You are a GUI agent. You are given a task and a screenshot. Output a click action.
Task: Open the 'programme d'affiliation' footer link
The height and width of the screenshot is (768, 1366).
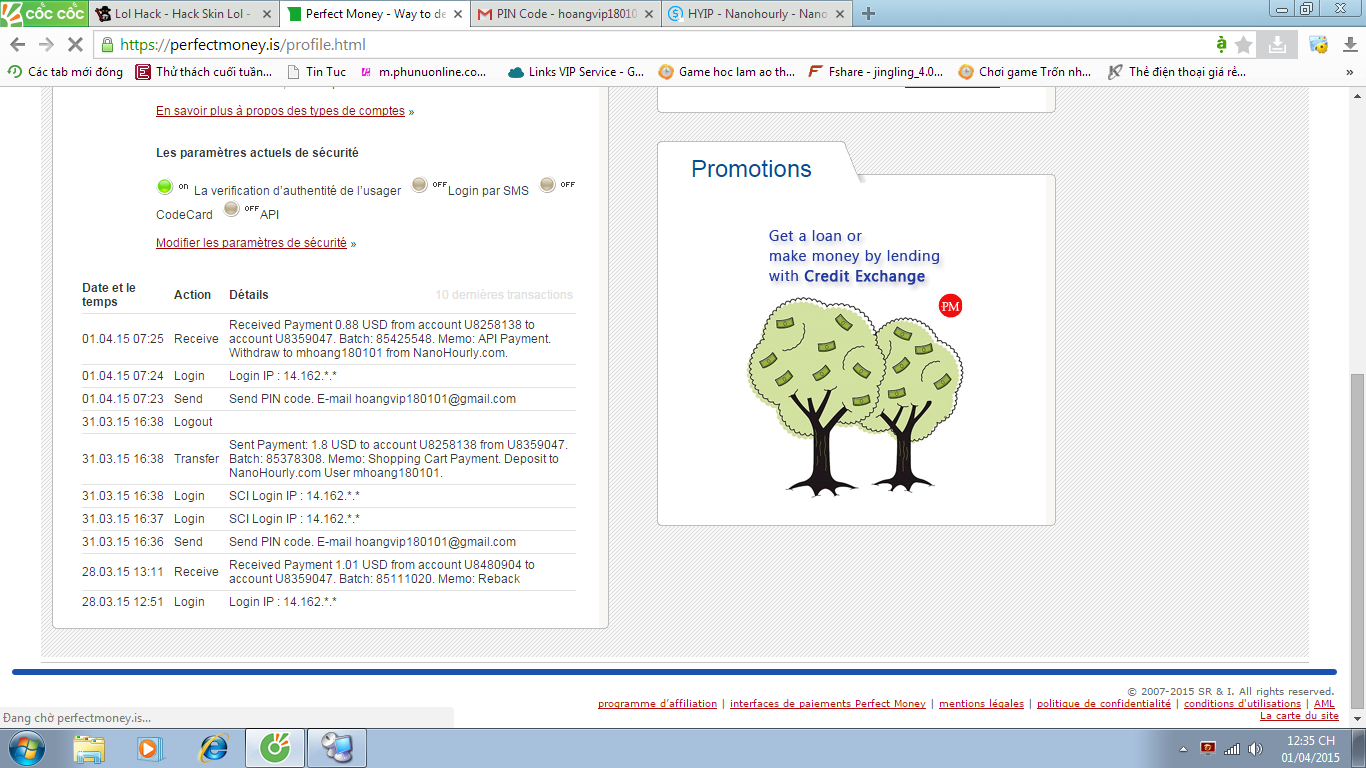(x=657, y=704)
